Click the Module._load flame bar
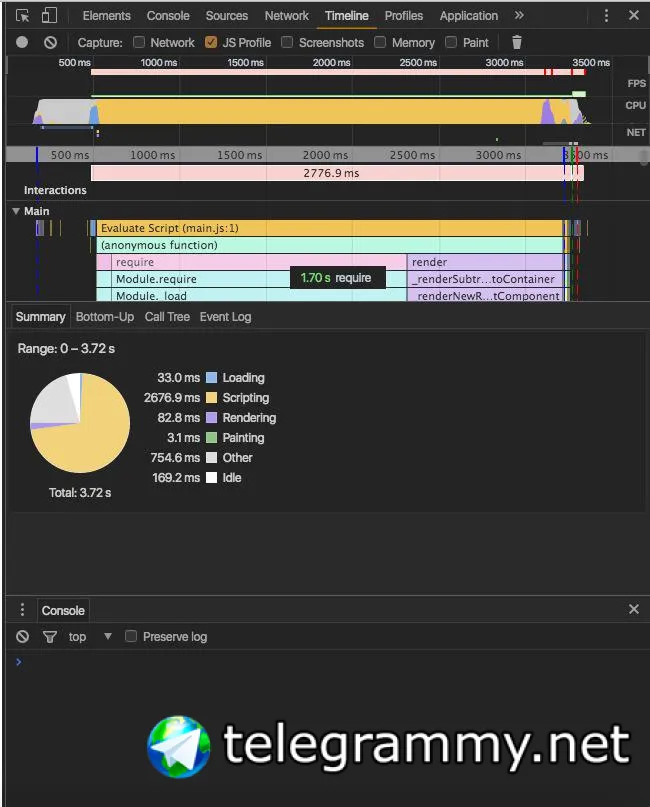 point(259,295)
